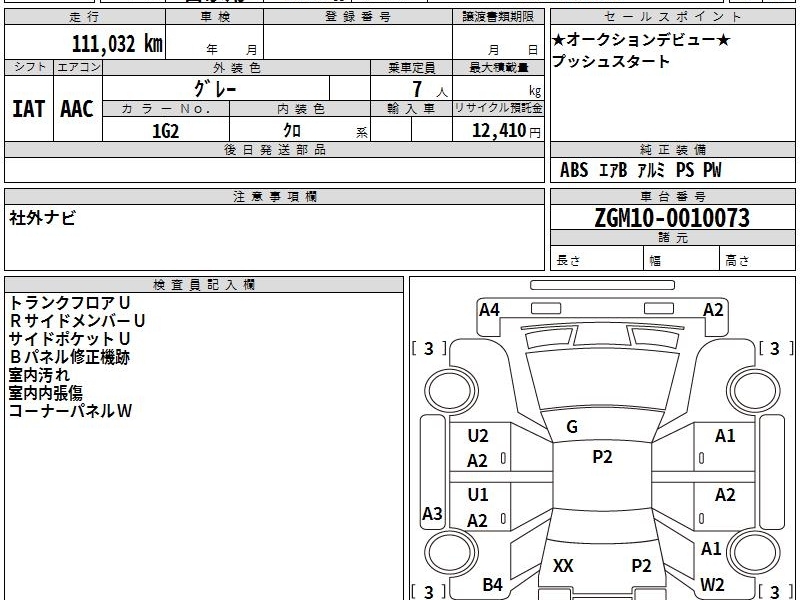Click inspector note トランクフロアU
800x600 pixels.
[70, 303]
